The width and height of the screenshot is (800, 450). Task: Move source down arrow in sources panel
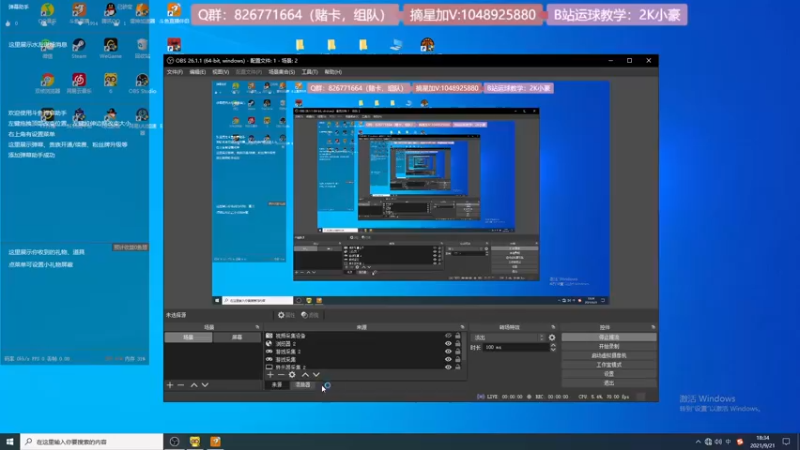tap(316, 374)
